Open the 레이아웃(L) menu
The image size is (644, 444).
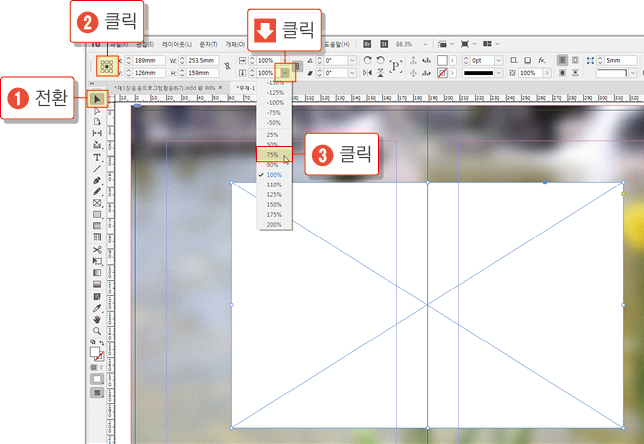click(177, 44)
